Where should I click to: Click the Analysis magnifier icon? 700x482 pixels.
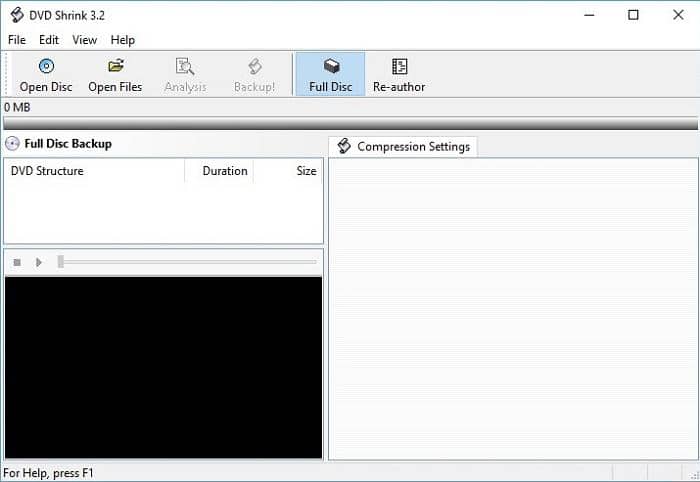tap(185, 66)
